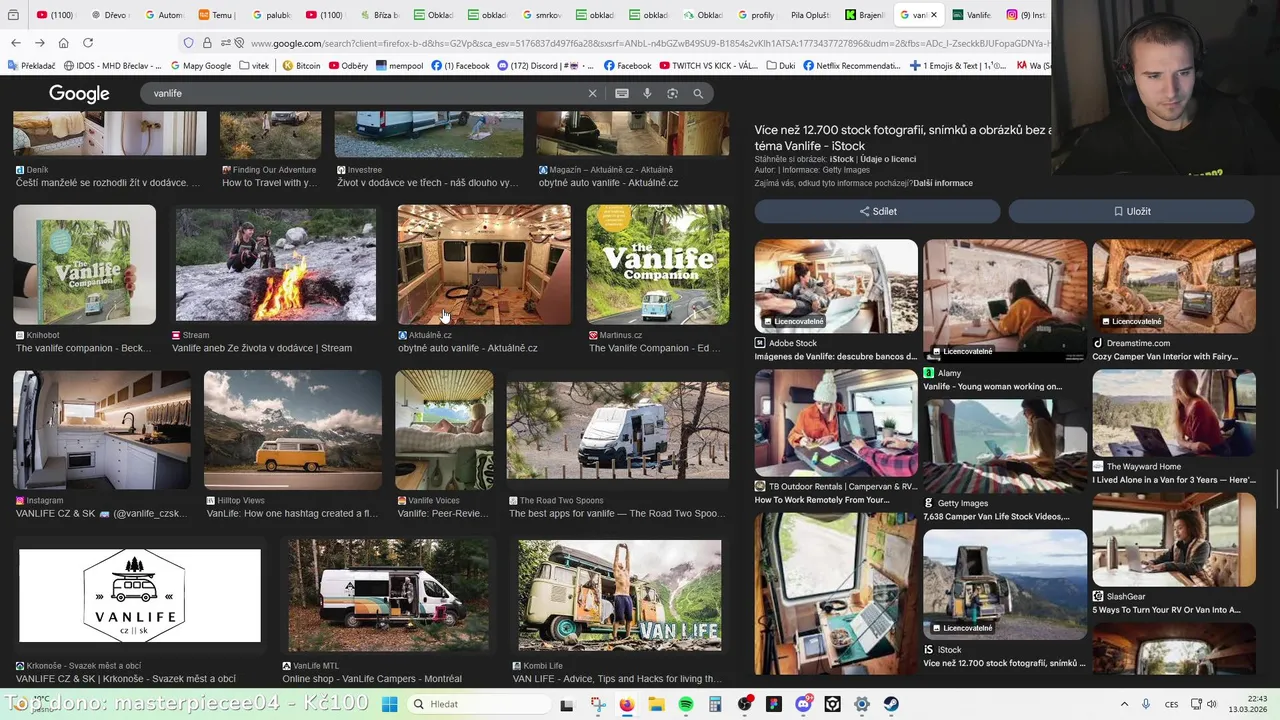Open Aktuálně.cz van interior thumbnail
Image resolution: width=1280 pixels, height=720 pixels.
[x=484, y=265]
